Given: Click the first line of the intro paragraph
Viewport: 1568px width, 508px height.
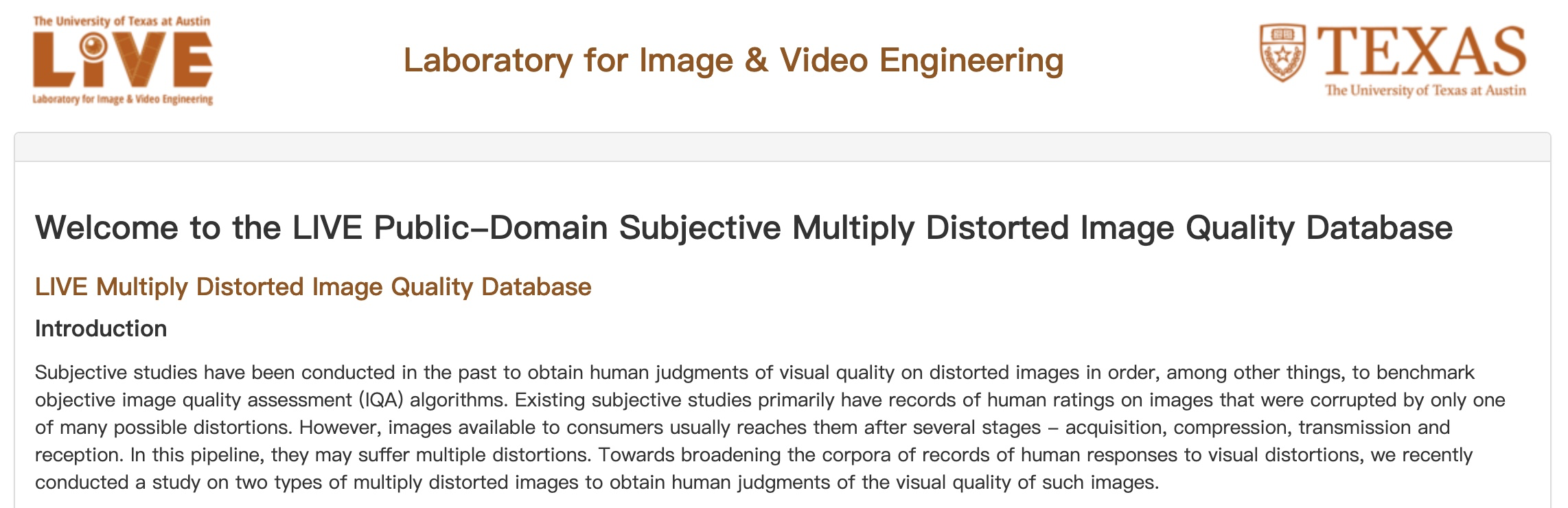Looking at the screenshot, I should 754,373.
